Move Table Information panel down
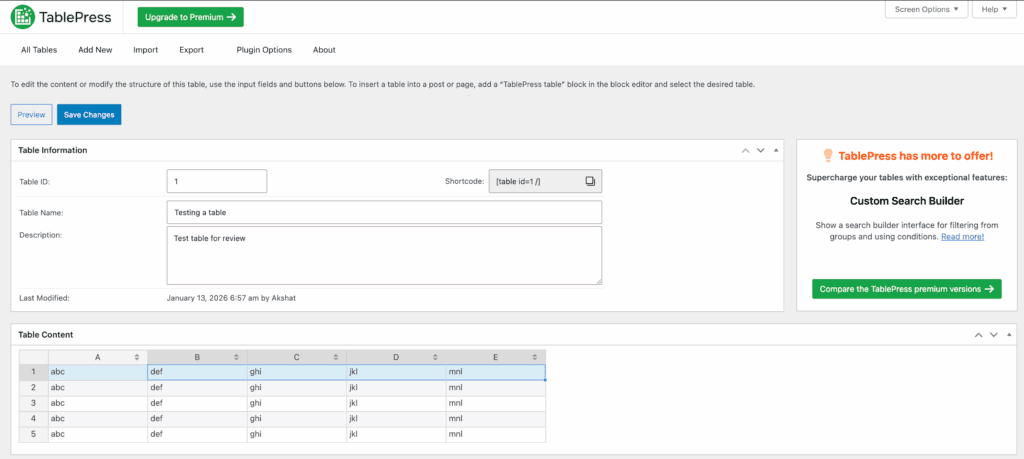The image size is (1024, 459). (x=760, y=150)
